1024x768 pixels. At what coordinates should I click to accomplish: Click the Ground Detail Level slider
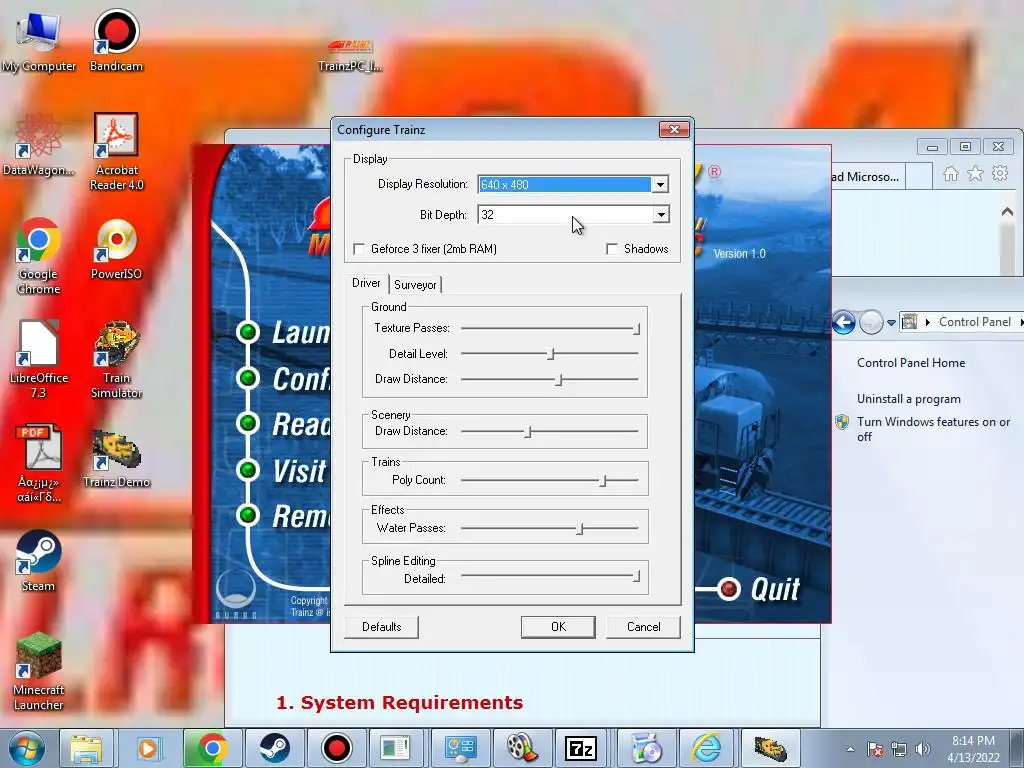click(549, 354)
